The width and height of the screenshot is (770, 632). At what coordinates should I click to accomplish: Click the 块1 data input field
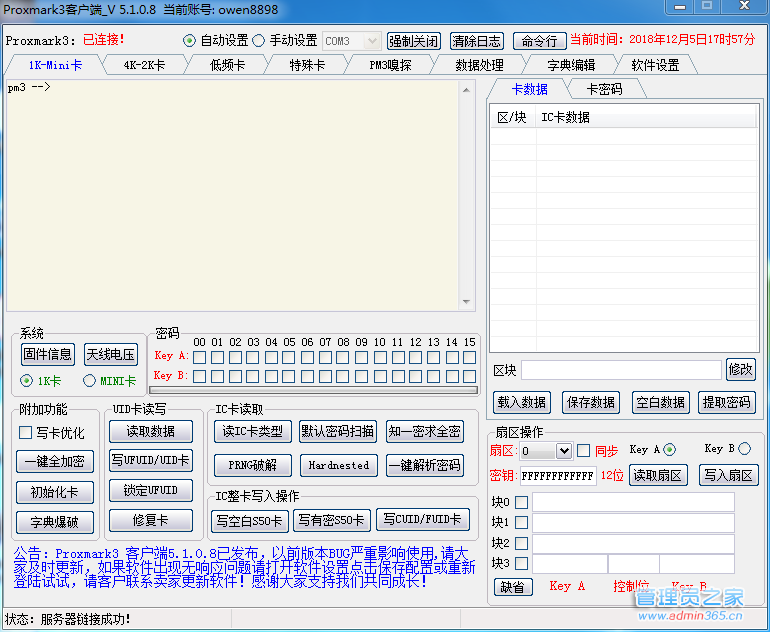pos(633,522)
